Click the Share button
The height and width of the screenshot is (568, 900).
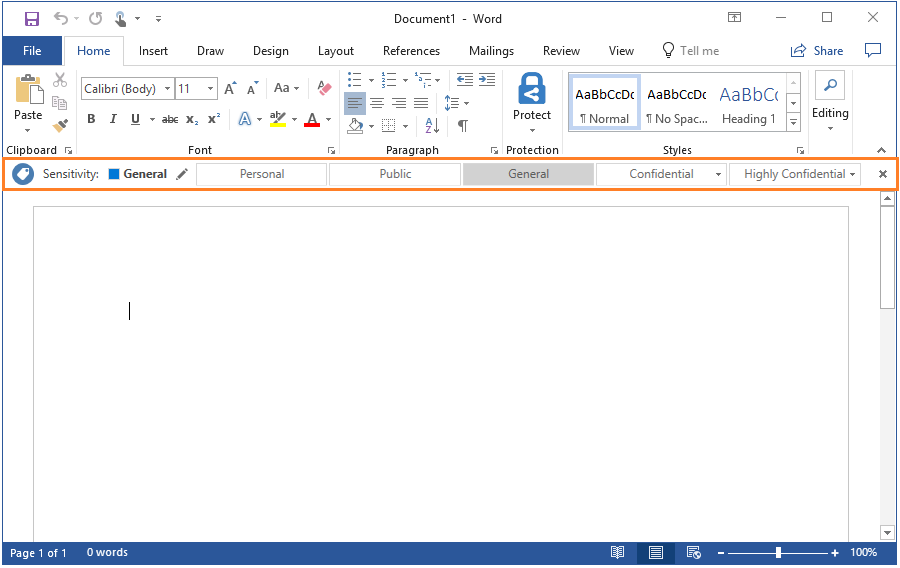pos(817,50)
